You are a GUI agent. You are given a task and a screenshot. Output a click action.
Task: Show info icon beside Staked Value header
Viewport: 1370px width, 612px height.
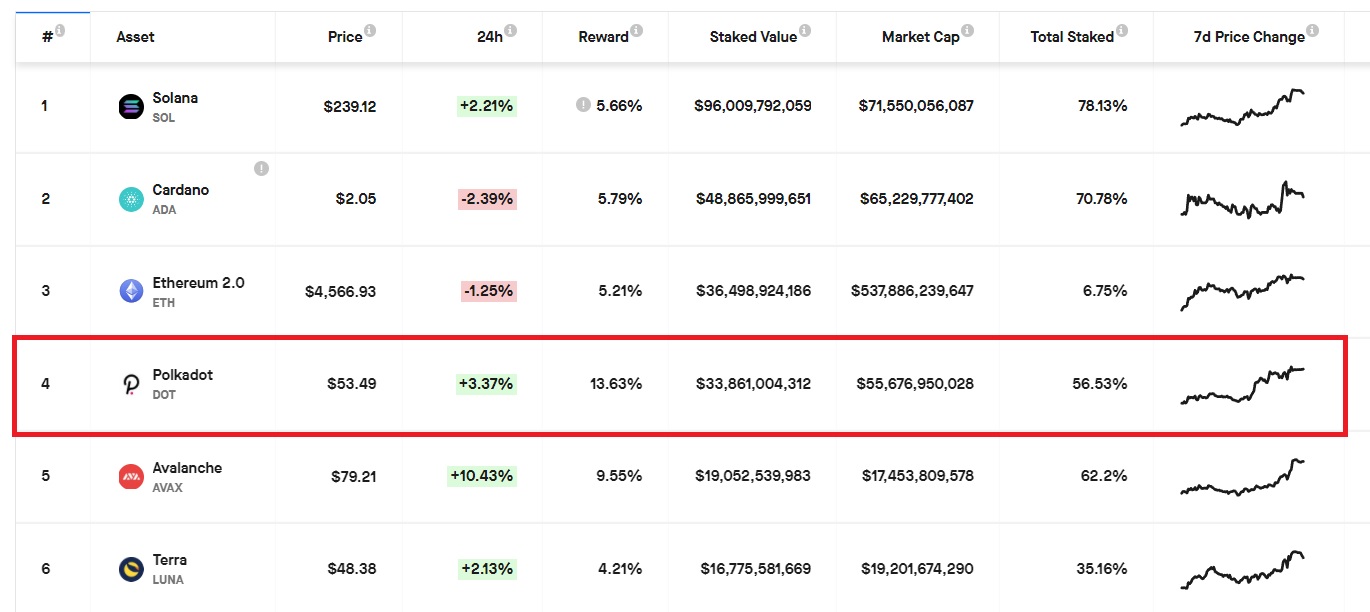805,31
